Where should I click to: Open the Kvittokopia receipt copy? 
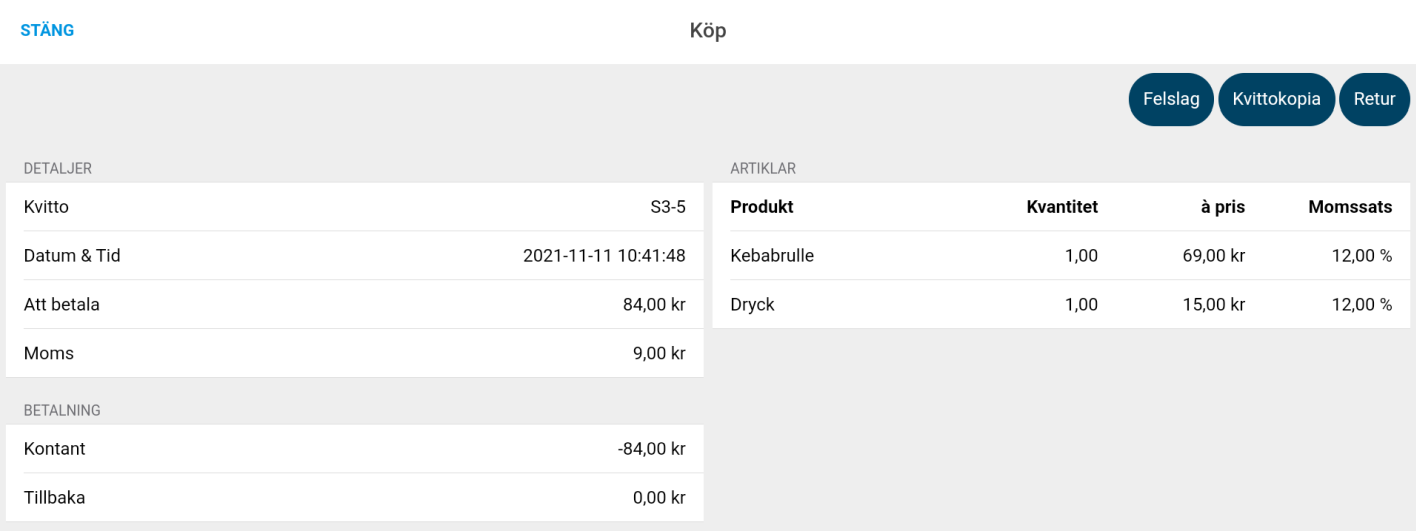[x=1276, y=100]
